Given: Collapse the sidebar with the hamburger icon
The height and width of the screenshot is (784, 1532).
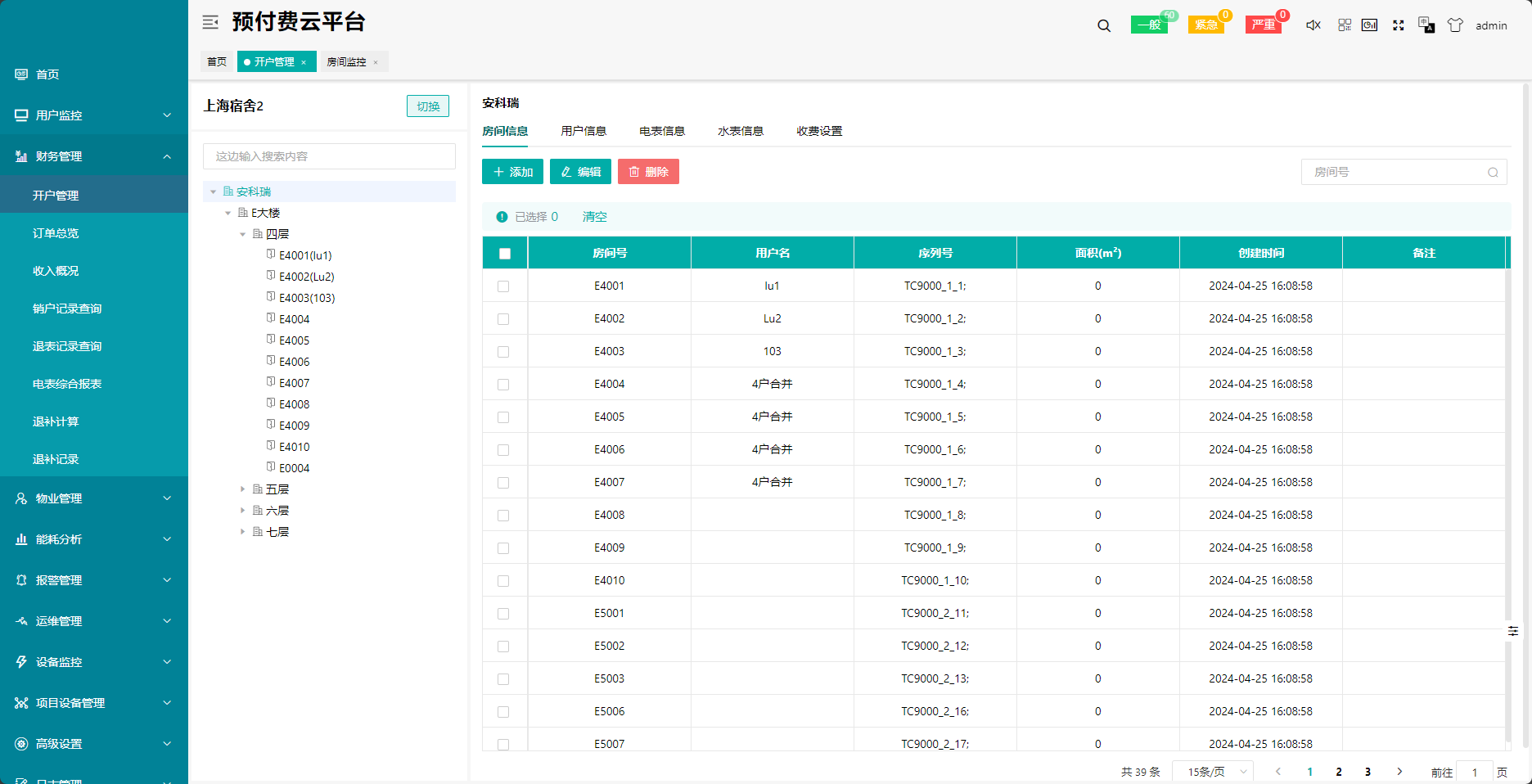Looking at the screenshot, I should click(x=210, y=22).
